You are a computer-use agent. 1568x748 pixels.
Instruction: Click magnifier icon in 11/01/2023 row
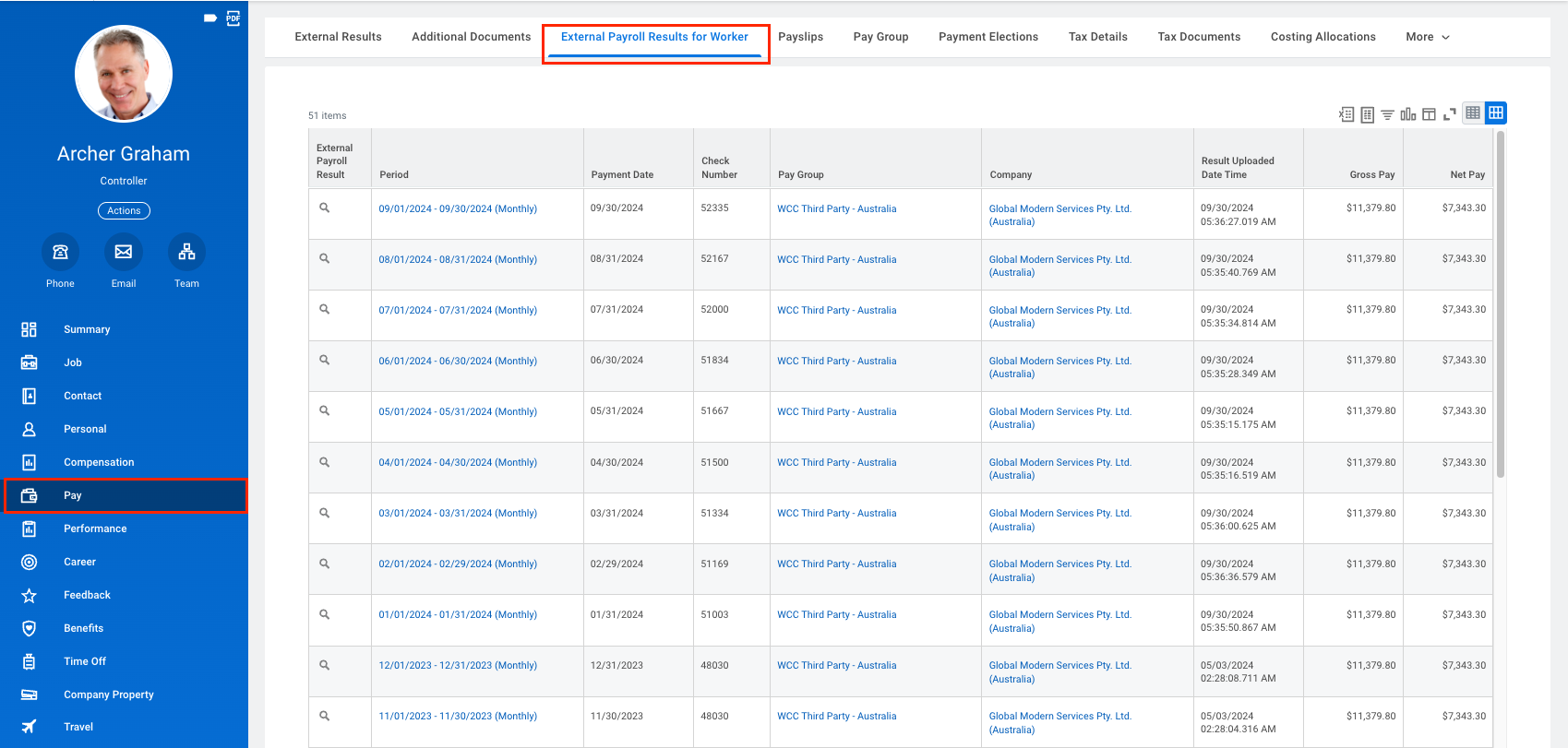(325, 716)
